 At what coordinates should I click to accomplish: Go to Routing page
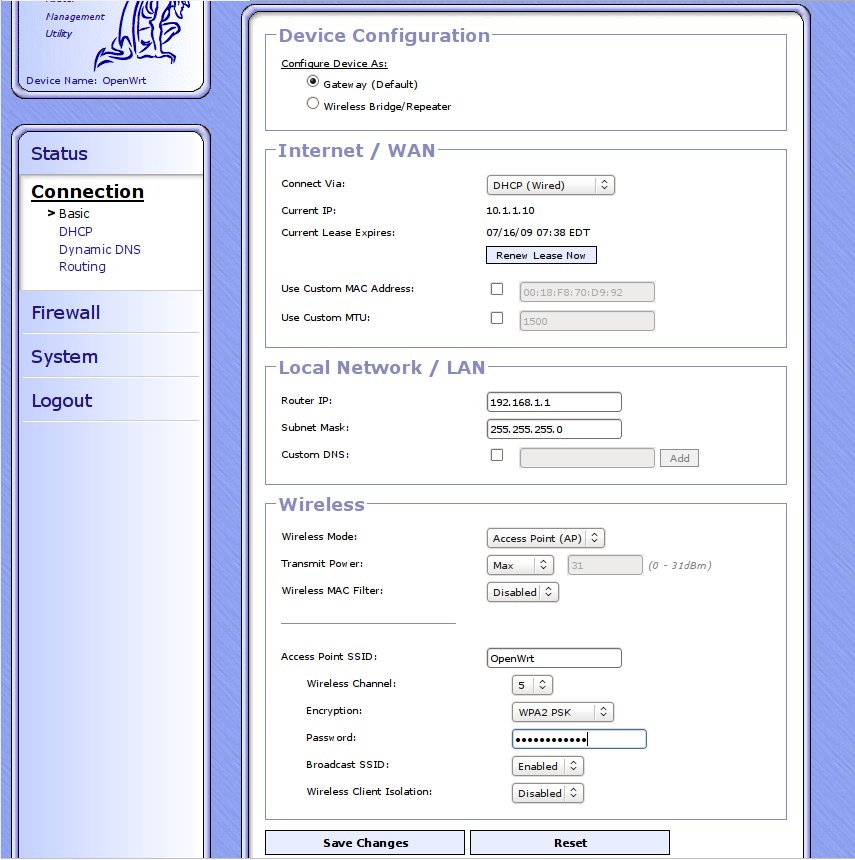pos(82,267)
